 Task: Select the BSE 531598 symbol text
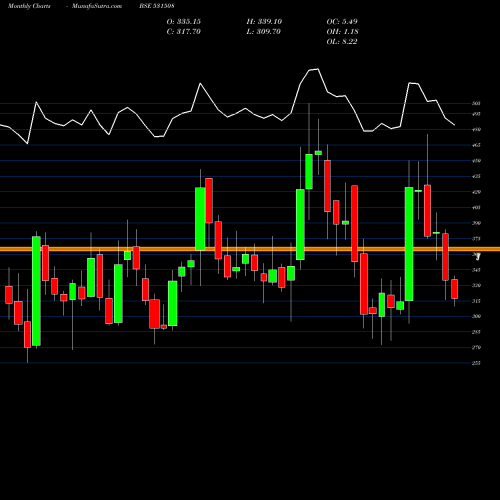coord(157,6)
